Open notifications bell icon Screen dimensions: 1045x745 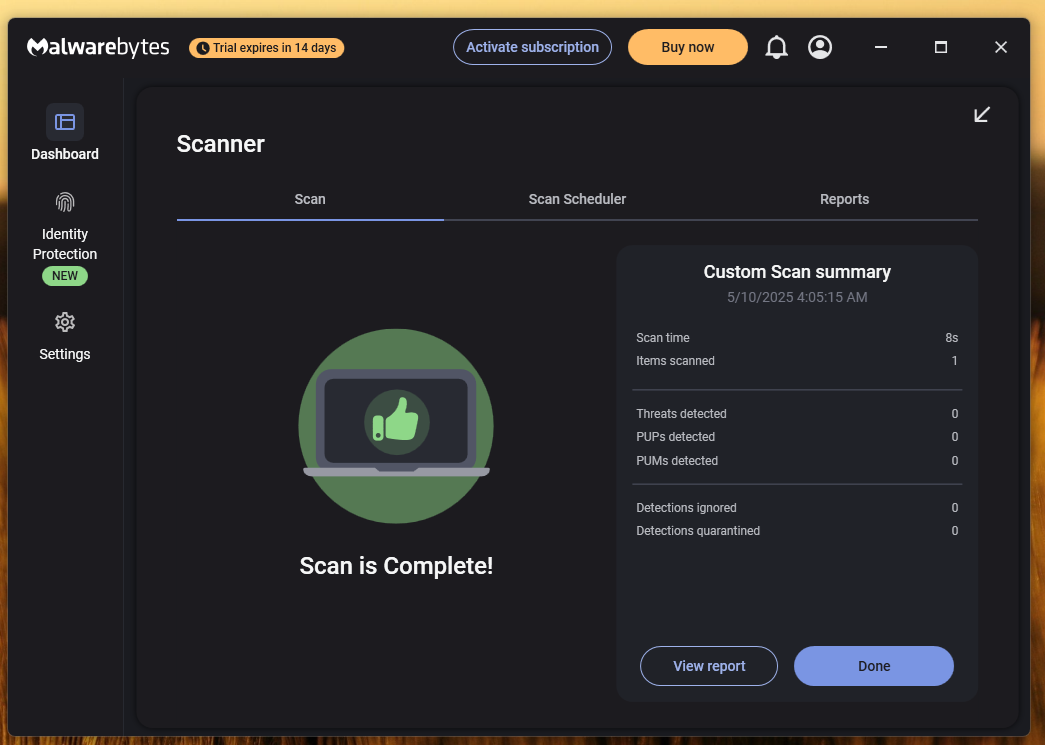776,47
